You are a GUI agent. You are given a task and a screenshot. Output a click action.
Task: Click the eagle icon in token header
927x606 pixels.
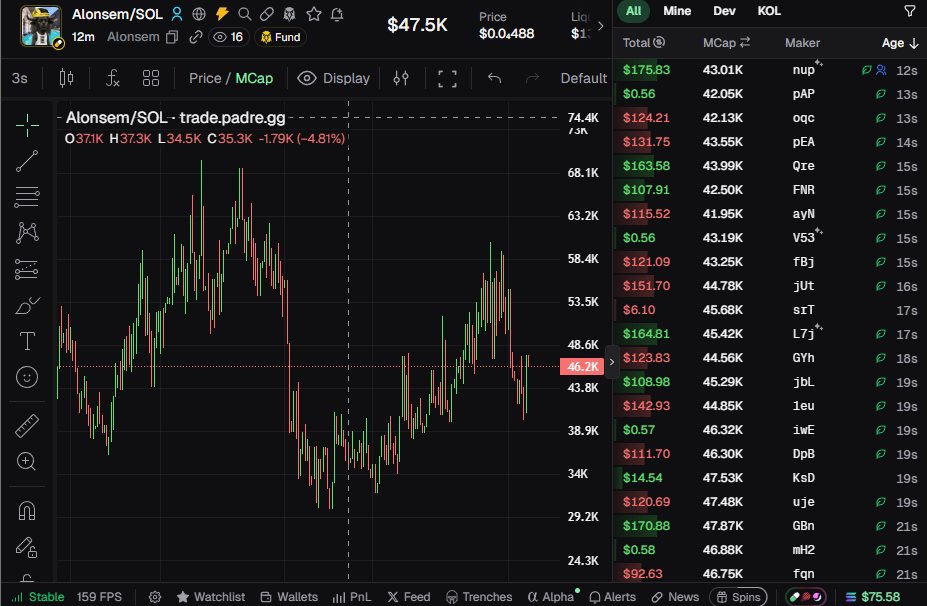tap(290, 14)
